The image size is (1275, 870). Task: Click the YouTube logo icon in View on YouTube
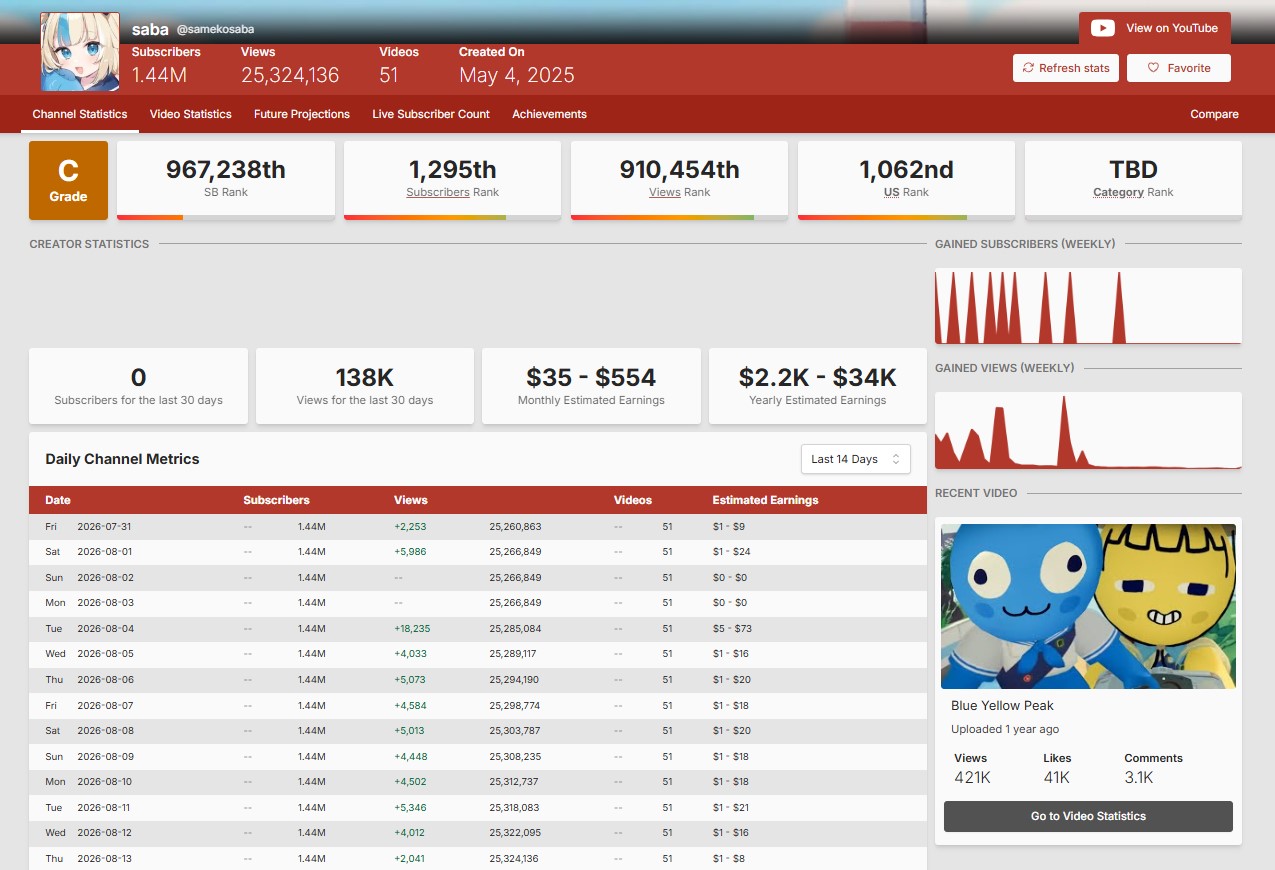(x=1103, y=28)
